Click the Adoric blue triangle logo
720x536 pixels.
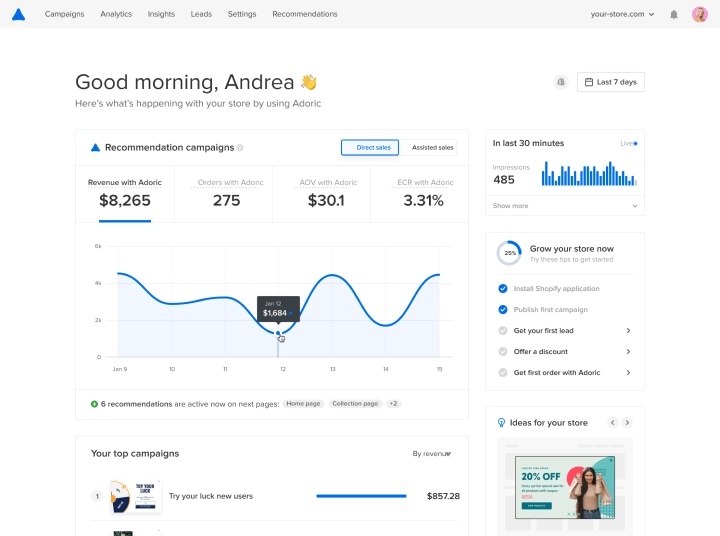(18, 14)
